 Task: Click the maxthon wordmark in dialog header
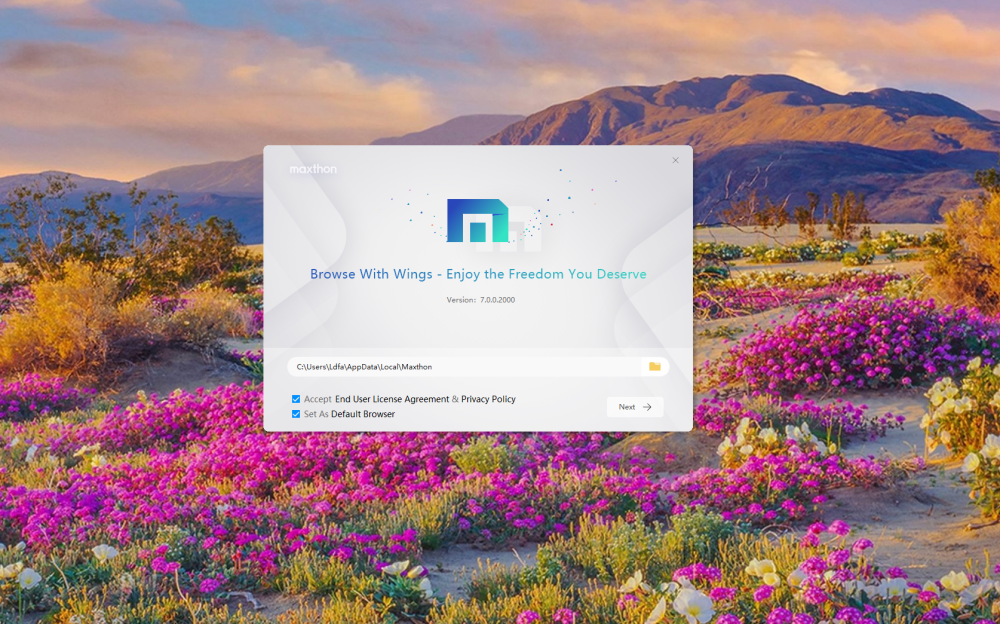(x=313, y=170)
